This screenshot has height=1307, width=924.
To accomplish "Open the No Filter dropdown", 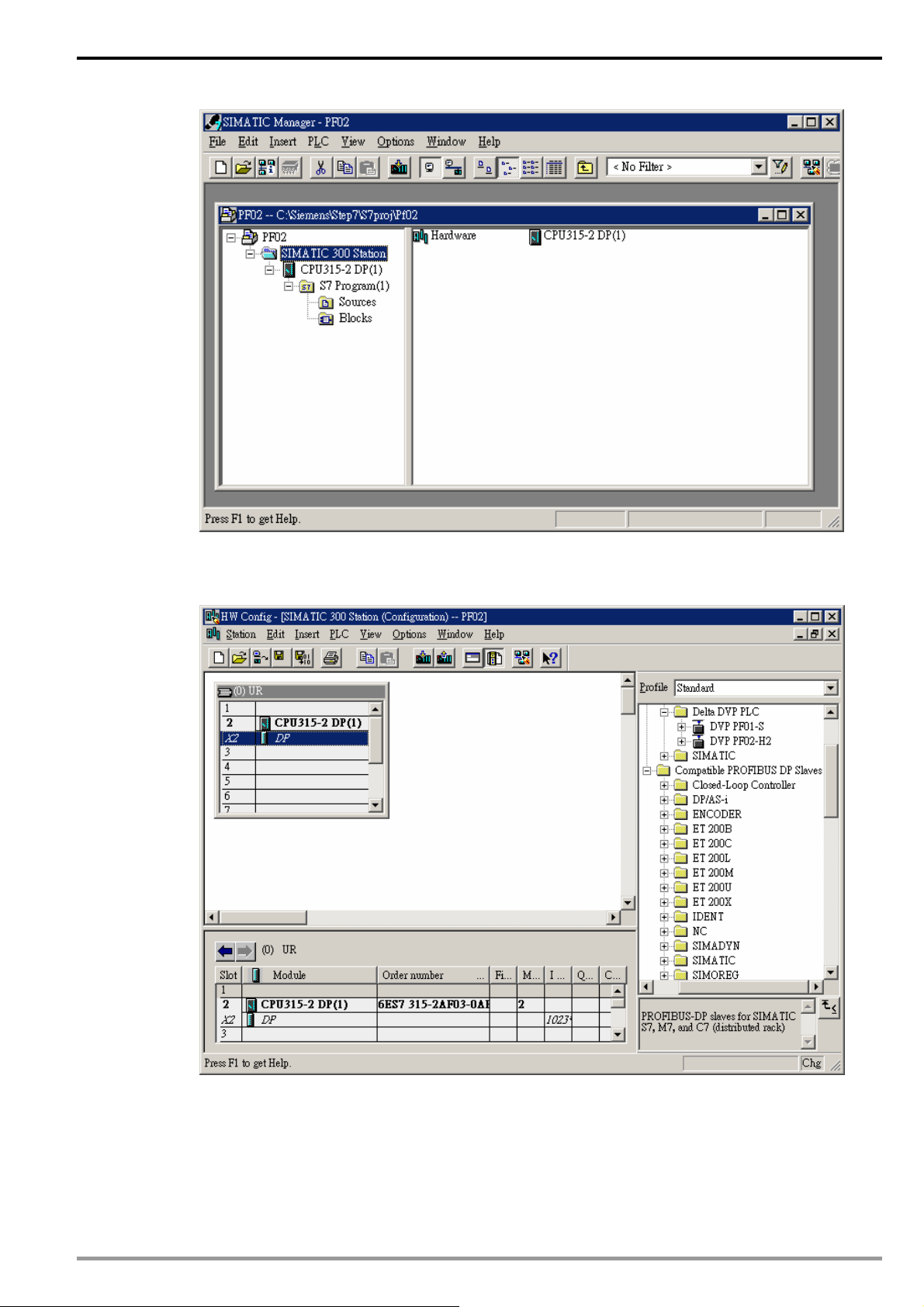I will (x=759, y=167).
